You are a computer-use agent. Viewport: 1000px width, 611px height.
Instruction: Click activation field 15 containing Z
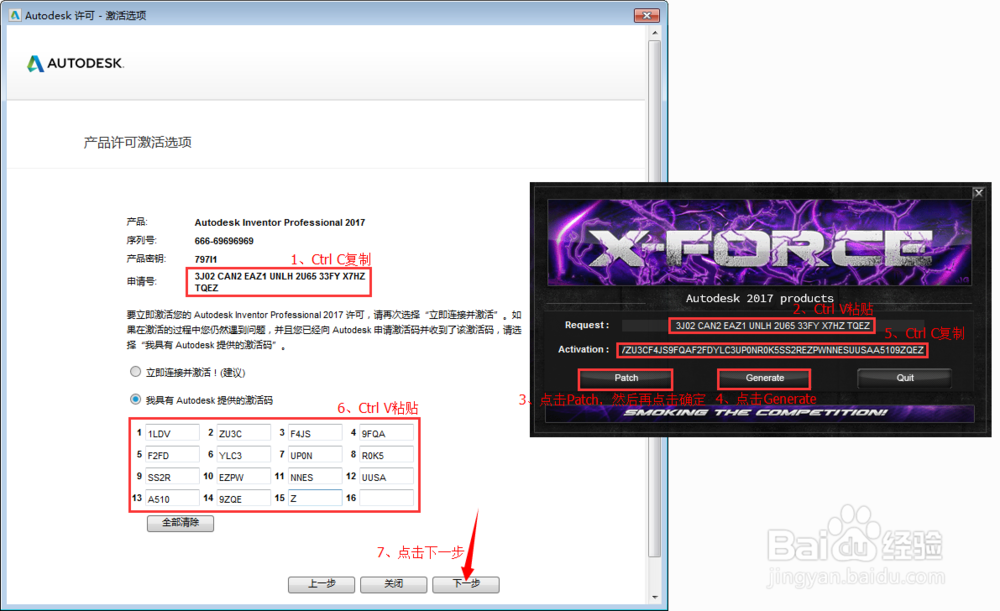point(315,498)
